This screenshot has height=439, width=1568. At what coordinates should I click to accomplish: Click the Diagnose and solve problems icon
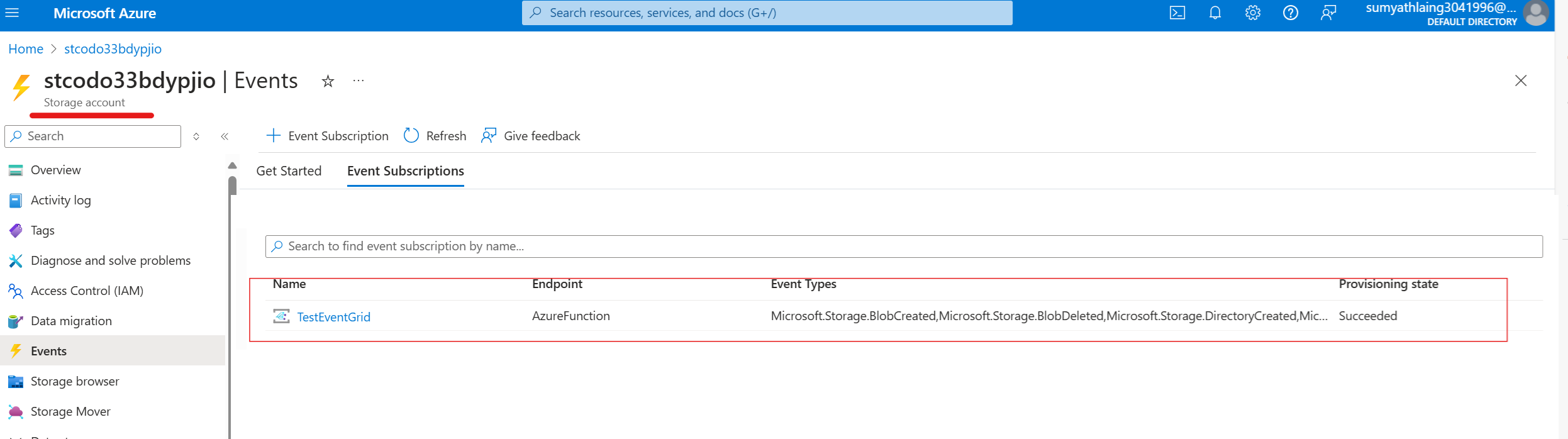tap(16, 260)
